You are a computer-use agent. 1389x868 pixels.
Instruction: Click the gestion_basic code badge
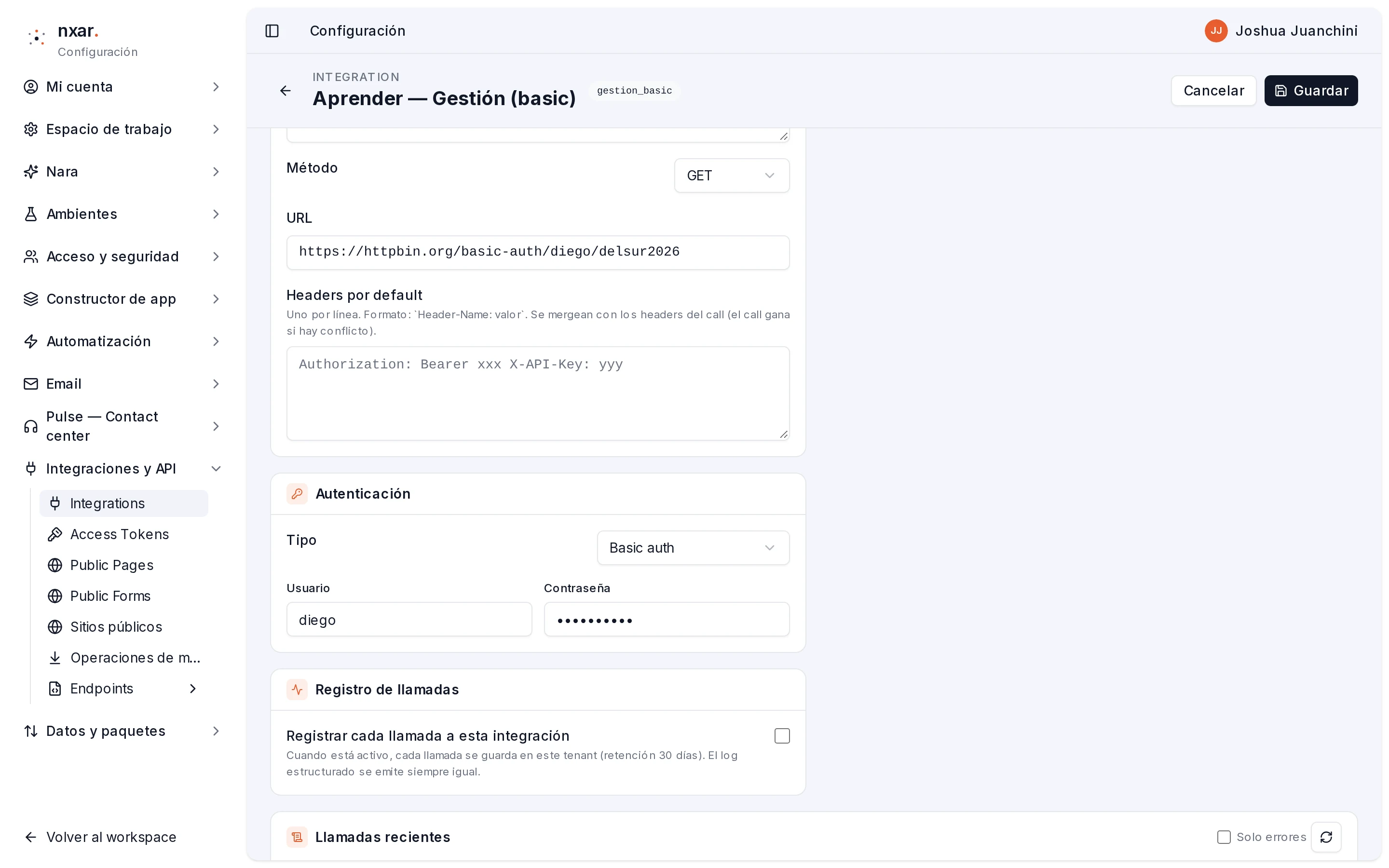(634, 91)
